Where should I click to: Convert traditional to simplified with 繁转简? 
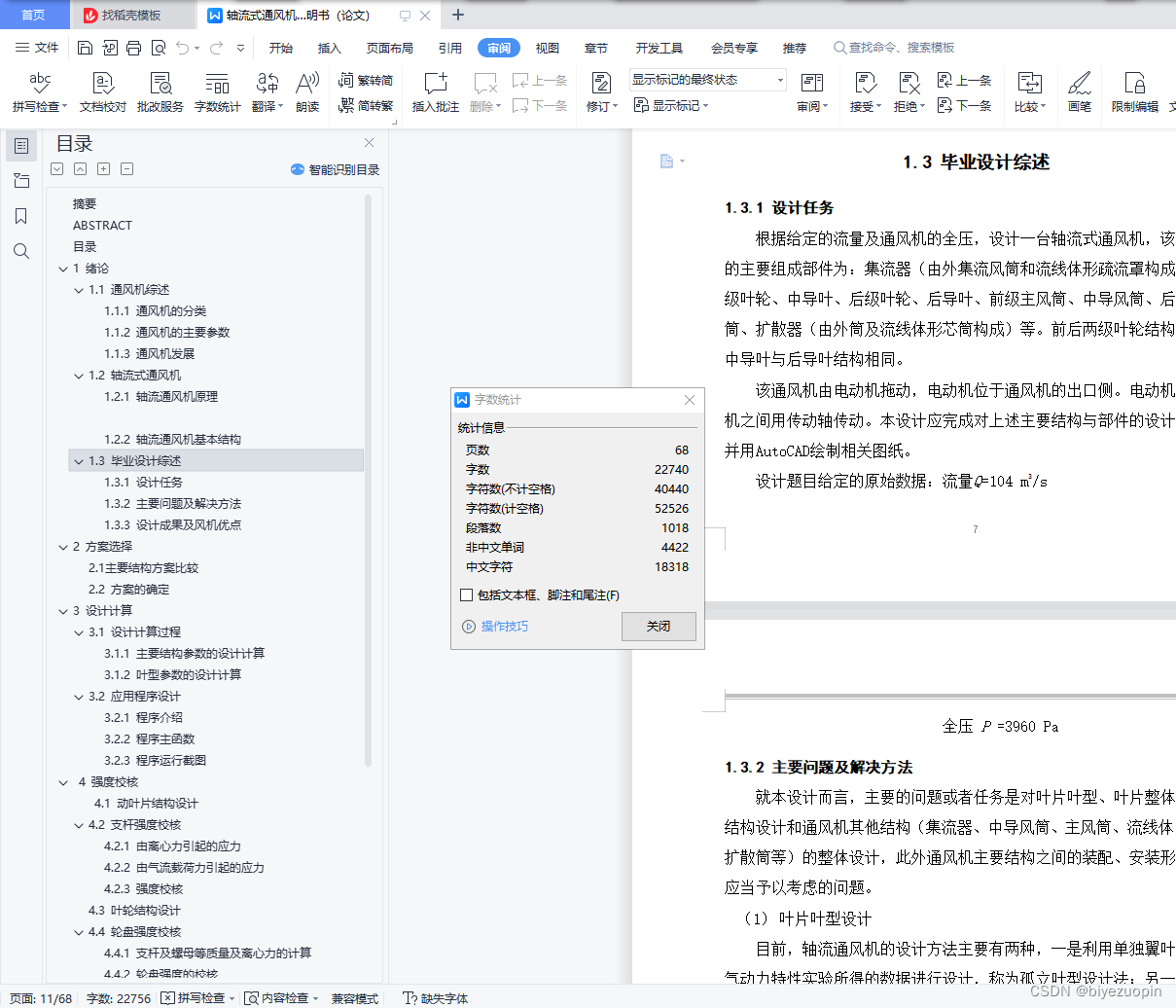(x=366, y=81)
